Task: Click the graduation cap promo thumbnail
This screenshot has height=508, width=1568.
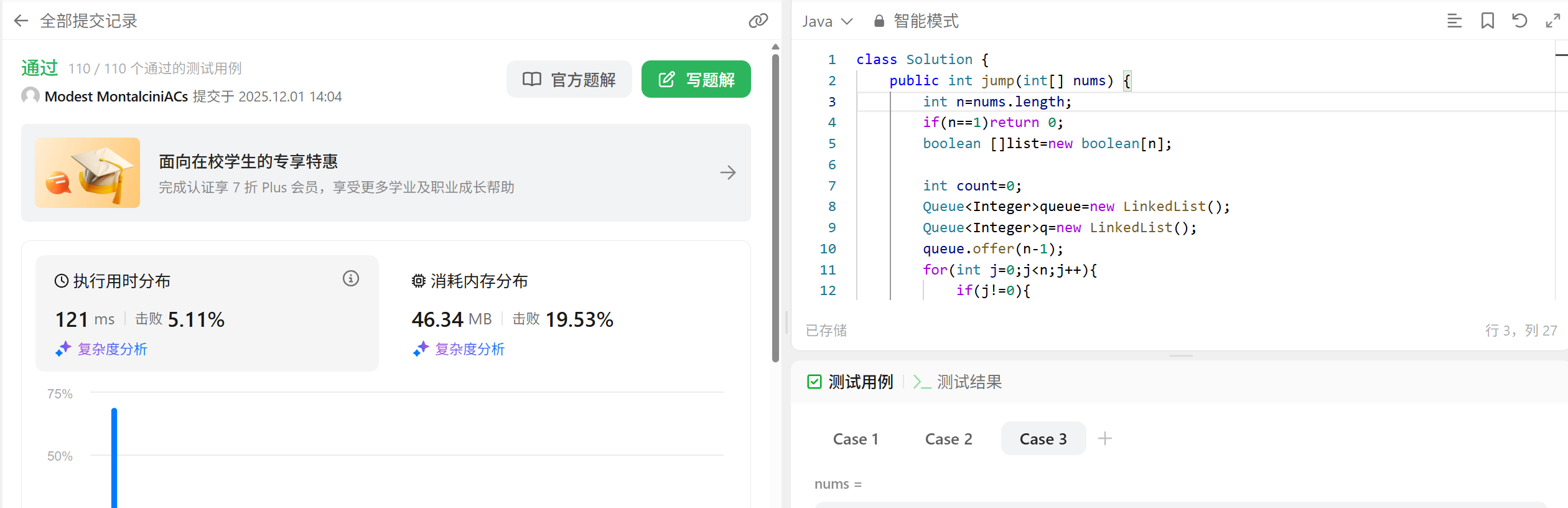Action: [88, 172]
